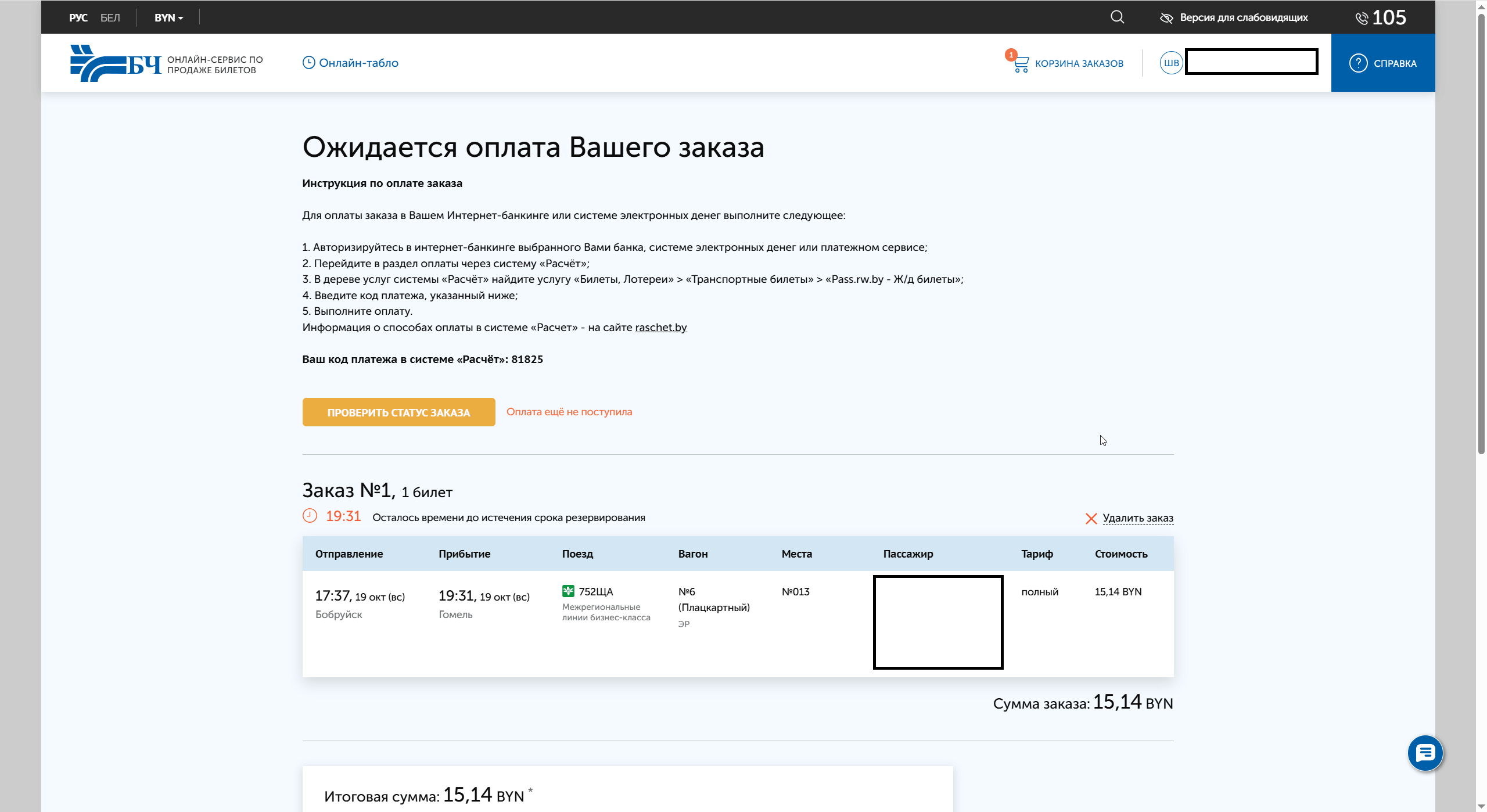
Task: Click the Бобруйск departure station
Action: tap(339, 615)
